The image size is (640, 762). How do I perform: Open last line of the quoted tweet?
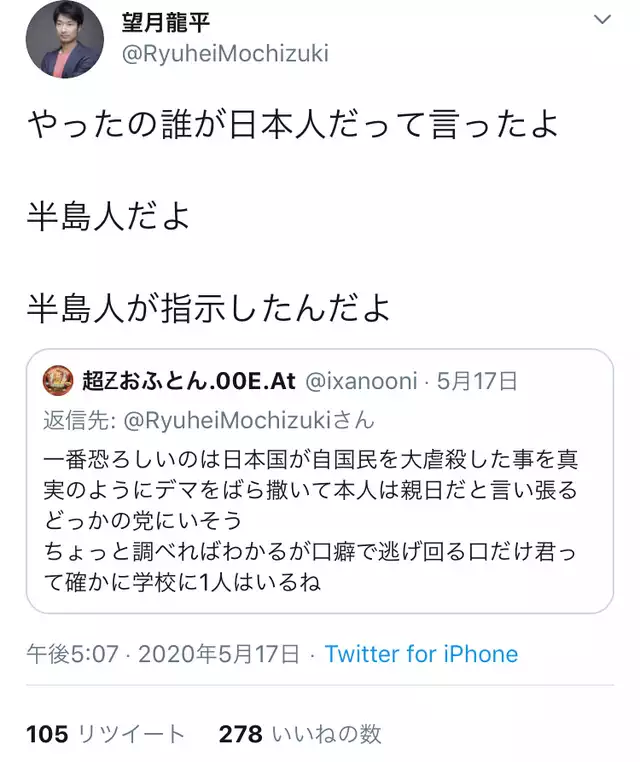tap(182, 582)
